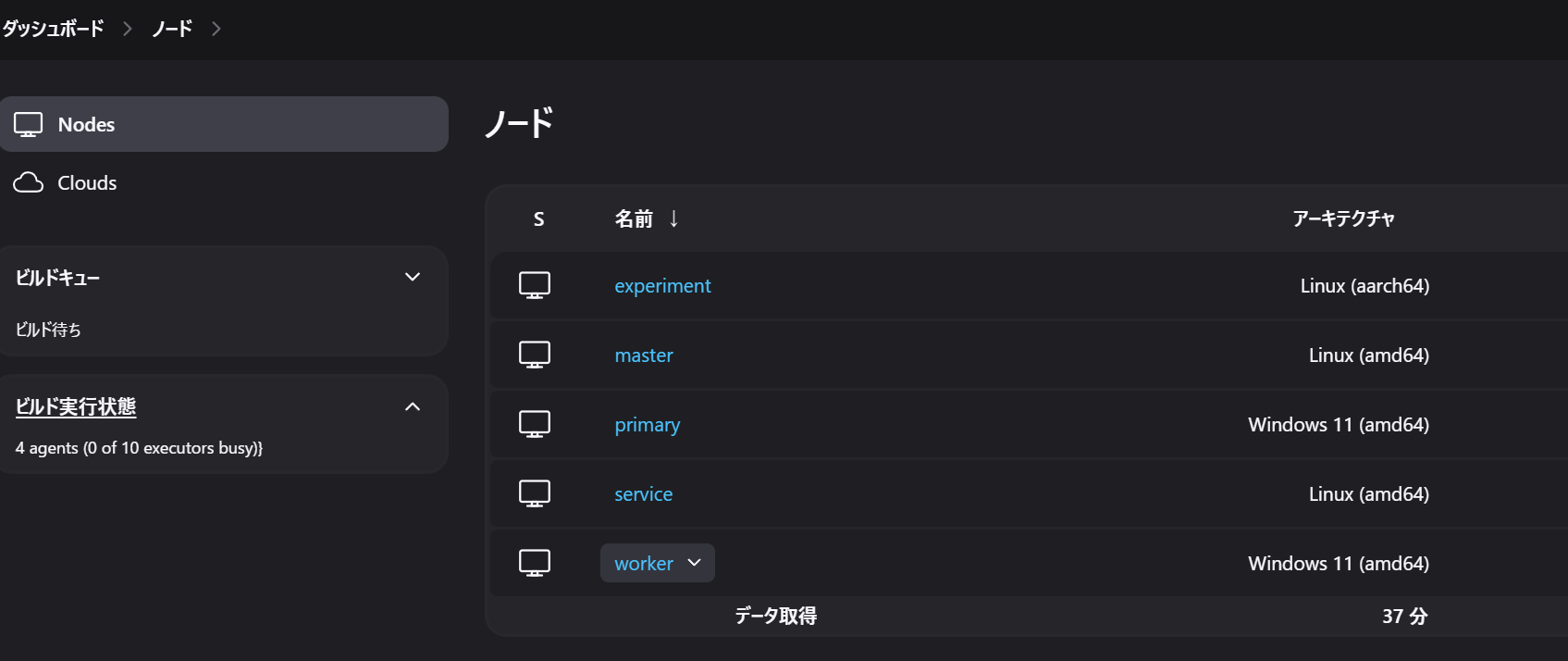The width and height of the screenshot is (1568, 661).
Task: Open the Nodes sidebar item
Action: [x=224, y=124]
